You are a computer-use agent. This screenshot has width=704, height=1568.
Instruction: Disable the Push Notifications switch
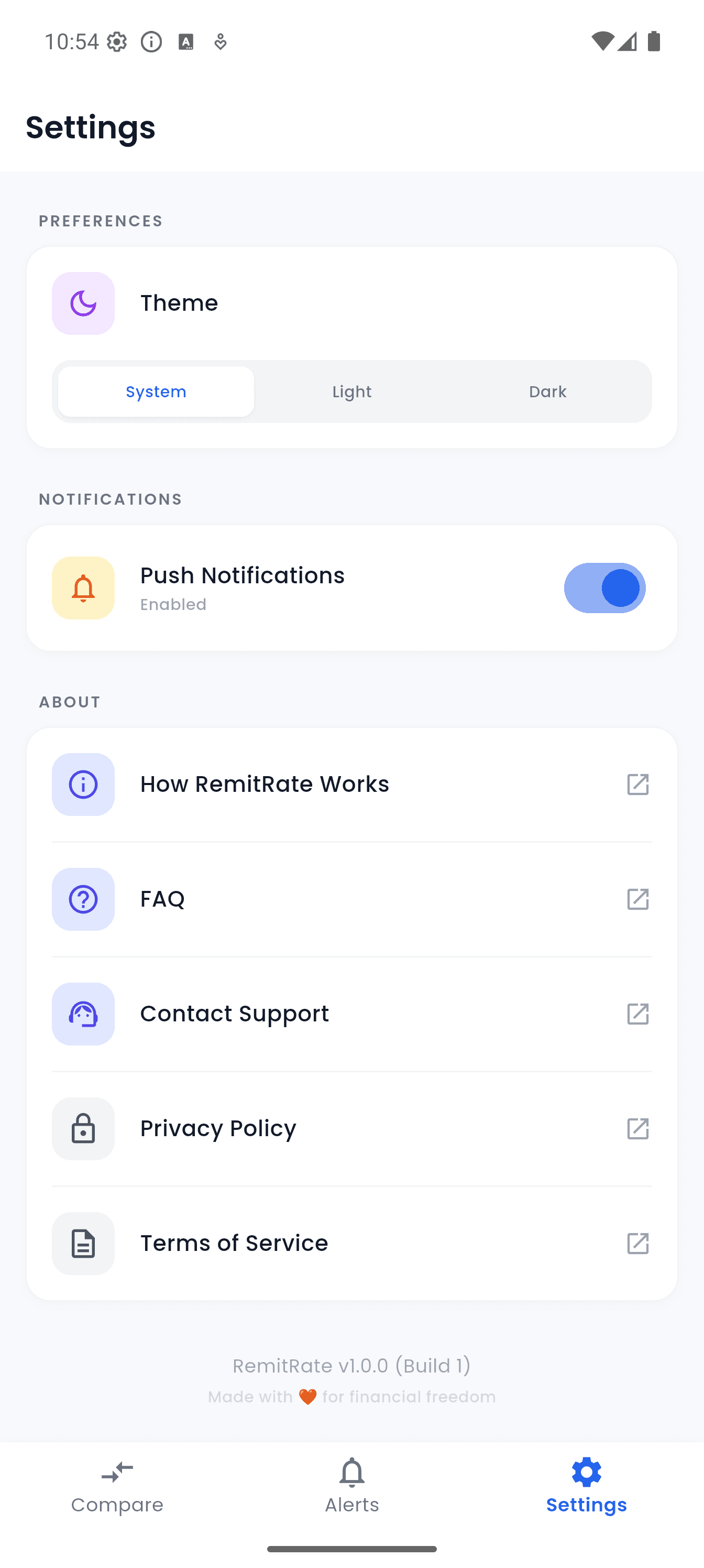coord(604,588)
